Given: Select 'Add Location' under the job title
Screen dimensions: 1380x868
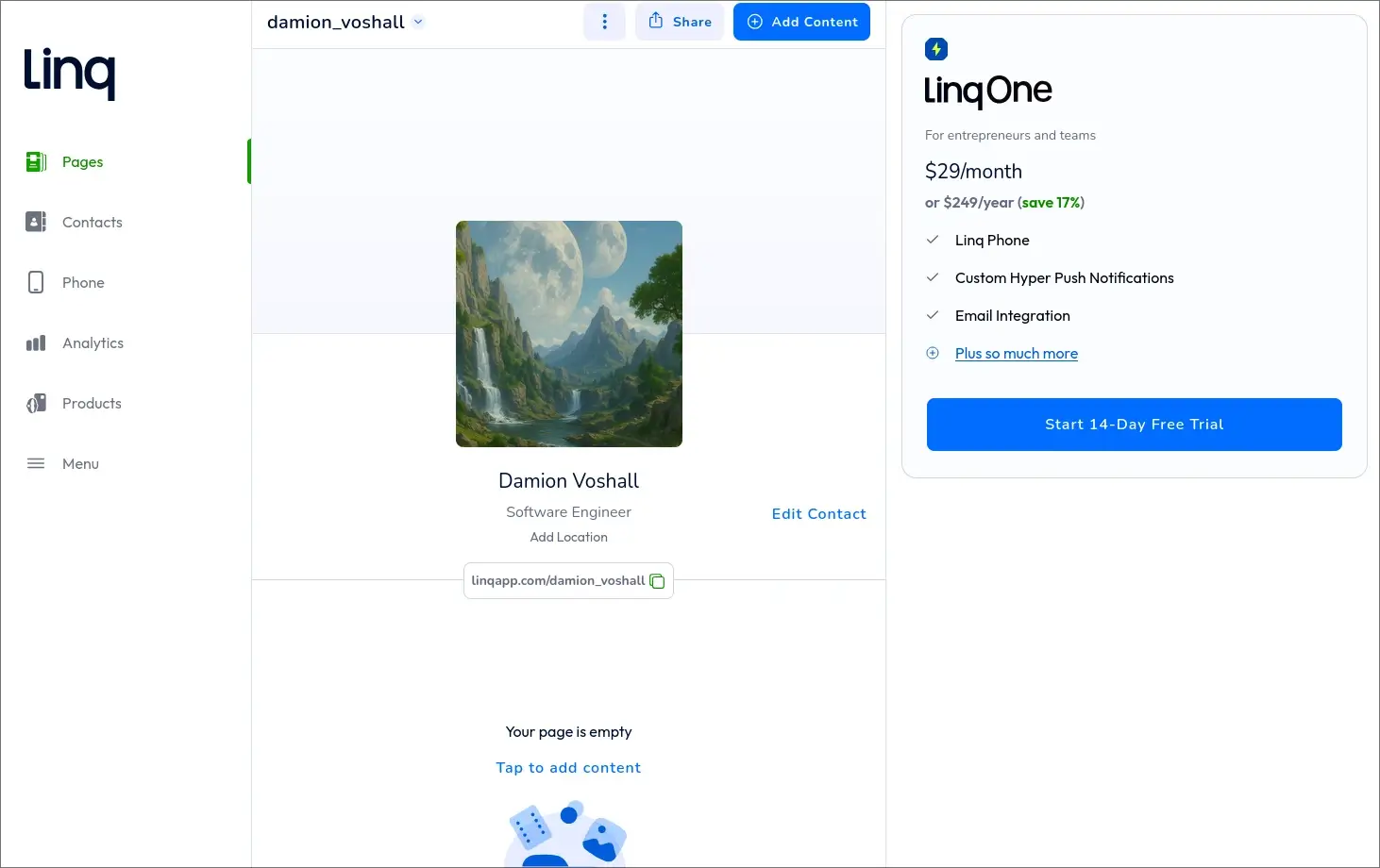Looking at the screenshot, I should point(568,536).
